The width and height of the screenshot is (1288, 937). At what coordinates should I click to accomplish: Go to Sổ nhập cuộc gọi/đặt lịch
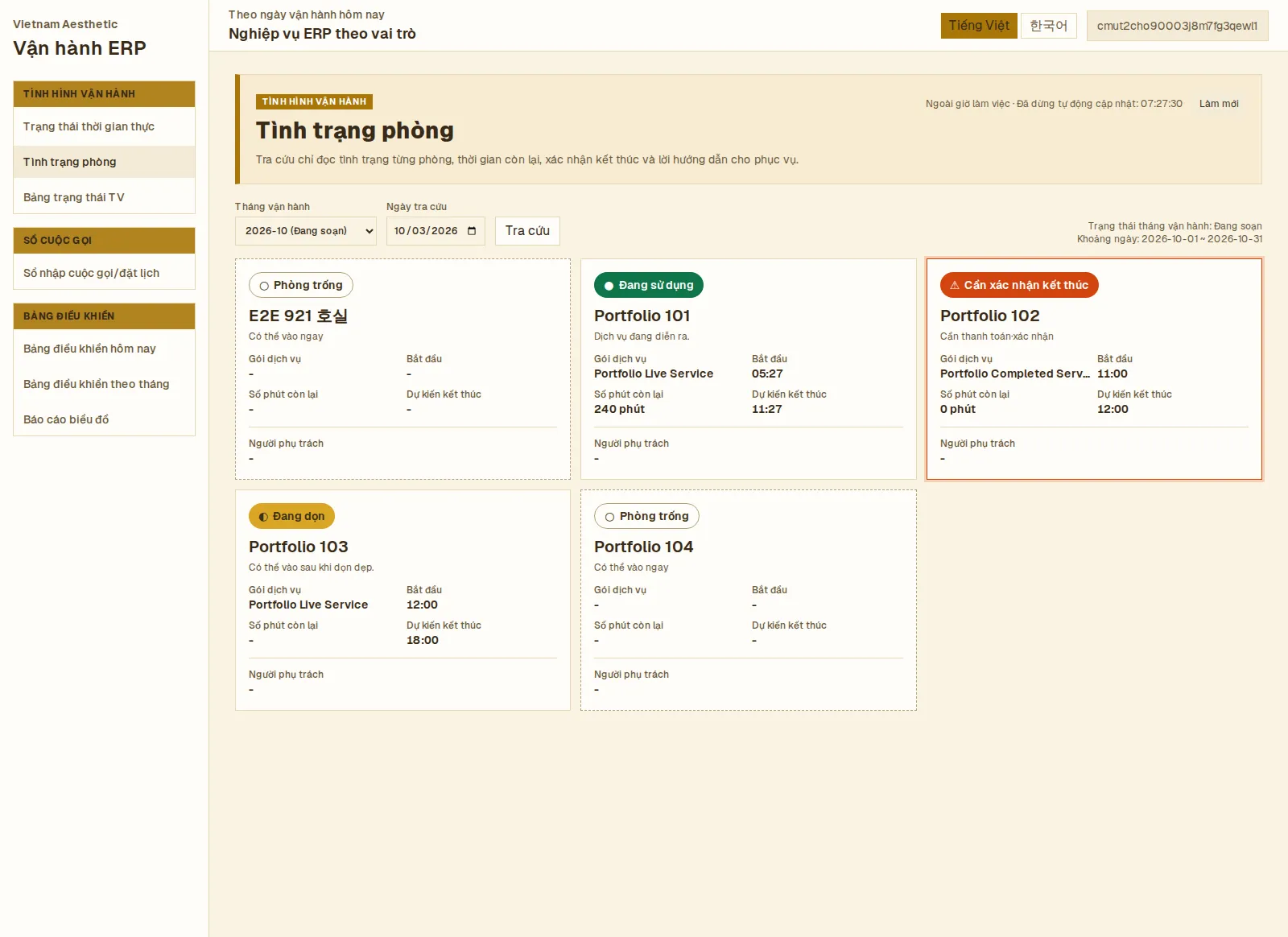tap(104, 274)
